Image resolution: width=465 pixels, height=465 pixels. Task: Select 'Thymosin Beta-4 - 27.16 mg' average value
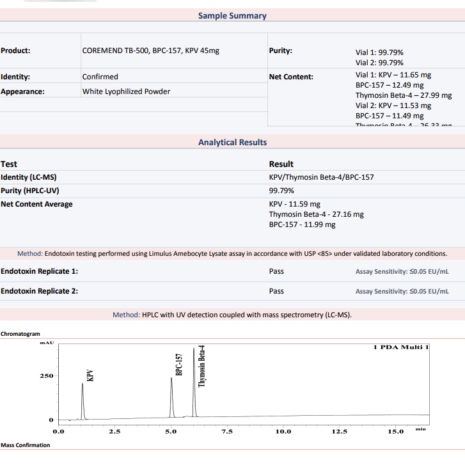(316, 214)
